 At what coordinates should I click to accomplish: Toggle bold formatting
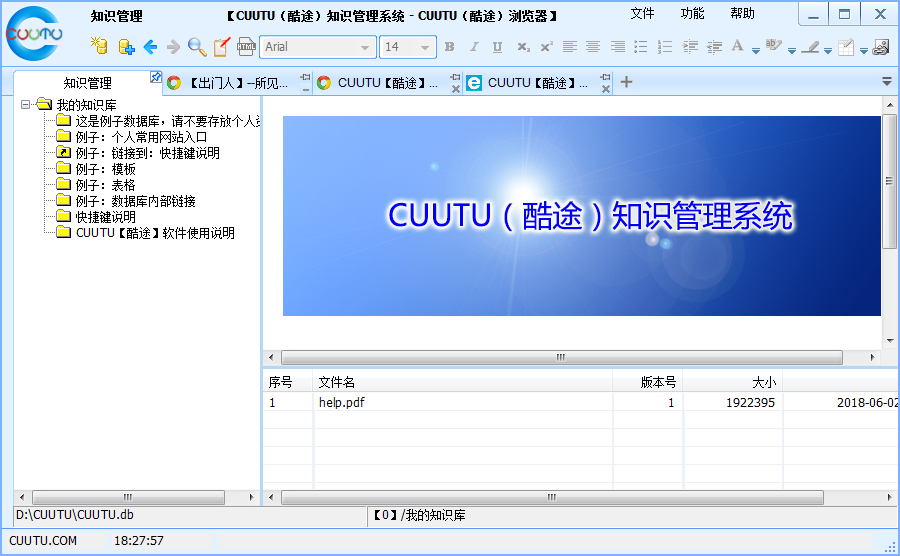[x=449, y=47]
